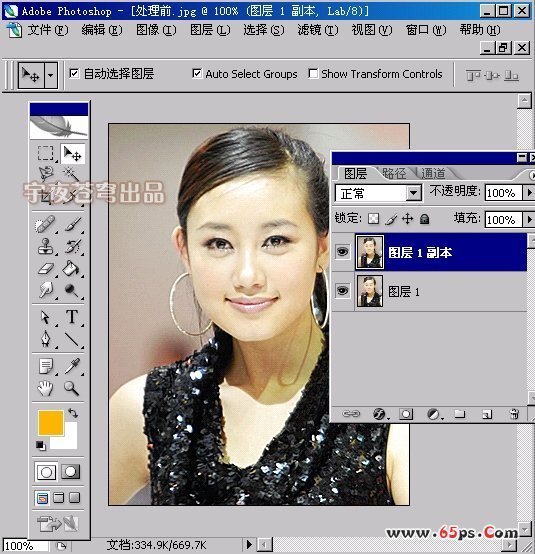Image resolution: width=535 pixels, height=554 pixels.
Task: Switch to Standard mode button
Action: (46, 472)
